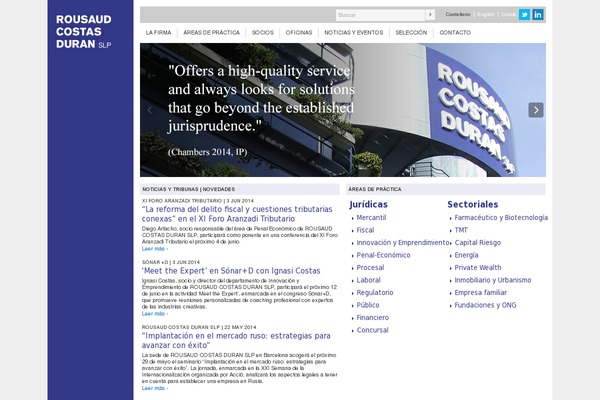
Task: Open the Mercantil practice area
Action: coord(371,217)
